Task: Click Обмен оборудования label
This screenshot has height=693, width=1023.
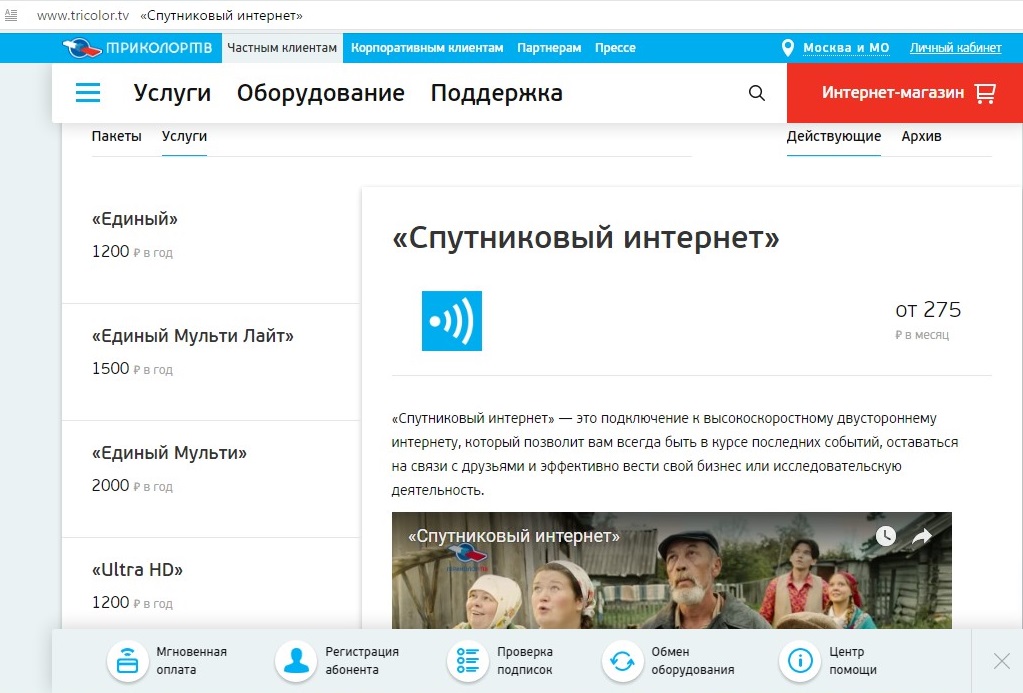Action: [x=692, y=660]
